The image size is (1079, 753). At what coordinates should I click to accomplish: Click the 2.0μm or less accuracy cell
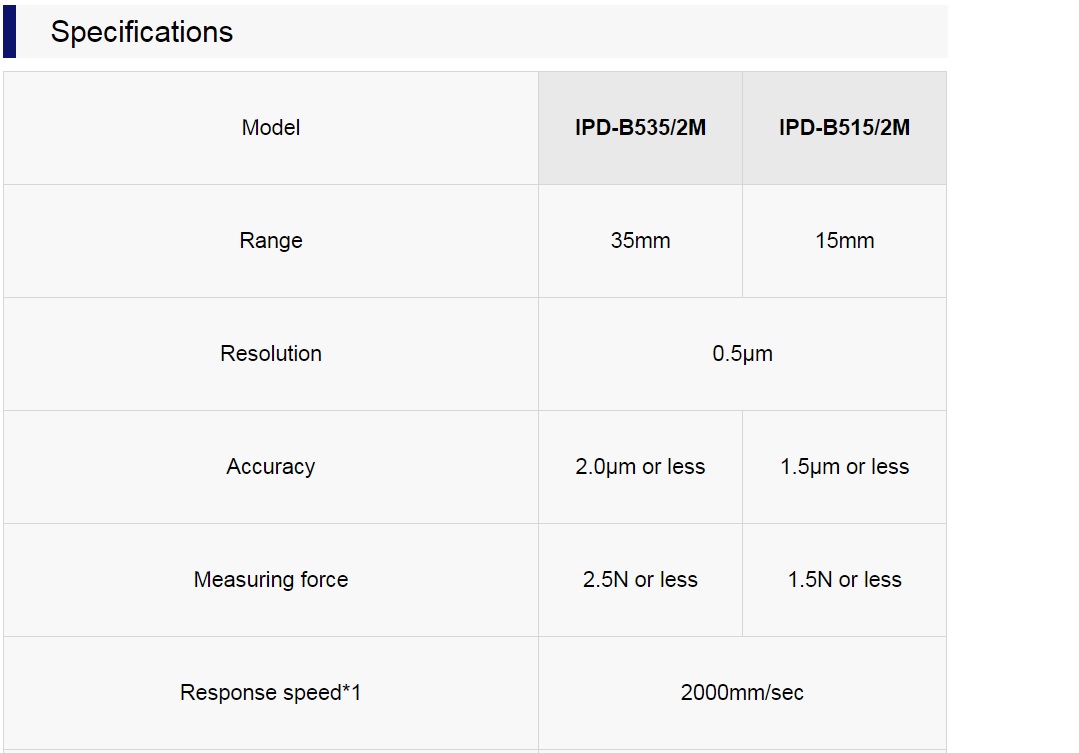tap(640, 467)
